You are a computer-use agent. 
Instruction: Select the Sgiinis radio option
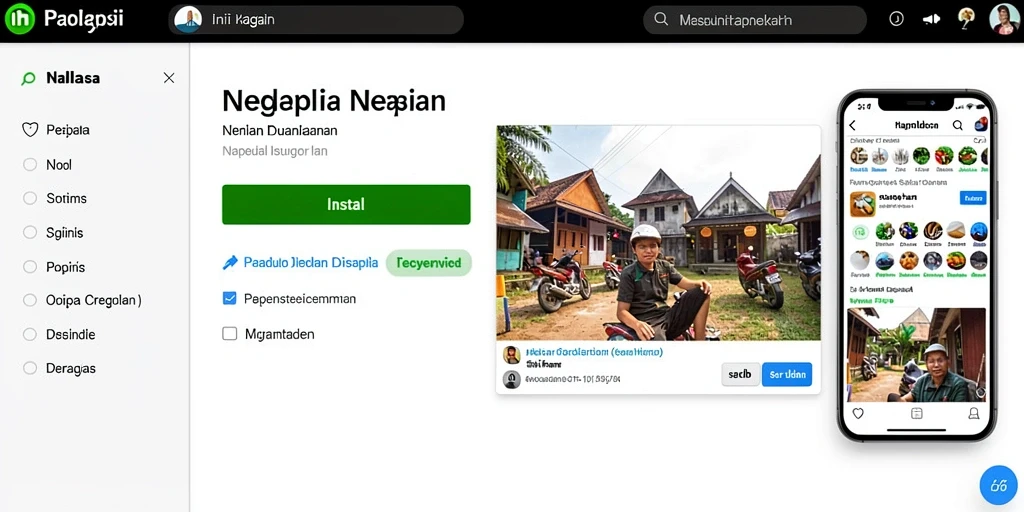(x=30, y=232)
